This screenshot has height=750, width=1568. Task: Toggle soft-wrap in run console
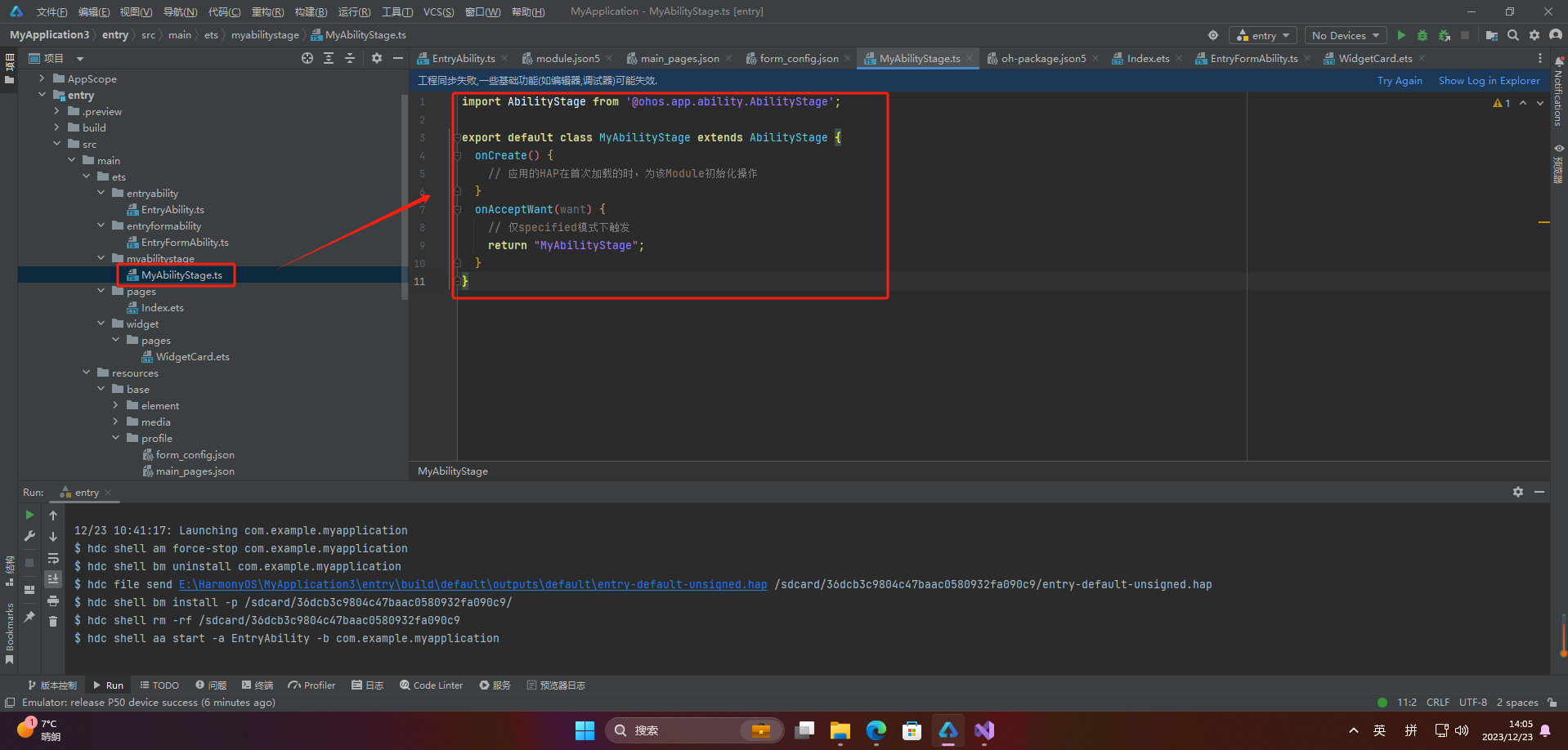pyautogui.click(x=53, y=558)
